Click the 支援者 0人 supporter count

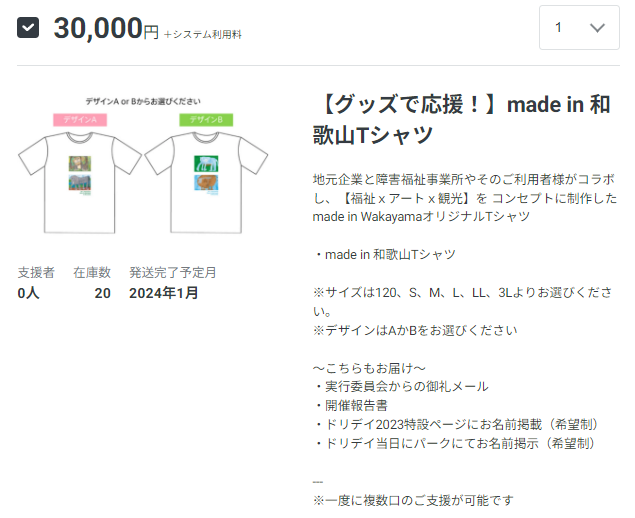[x=36, y=283]
